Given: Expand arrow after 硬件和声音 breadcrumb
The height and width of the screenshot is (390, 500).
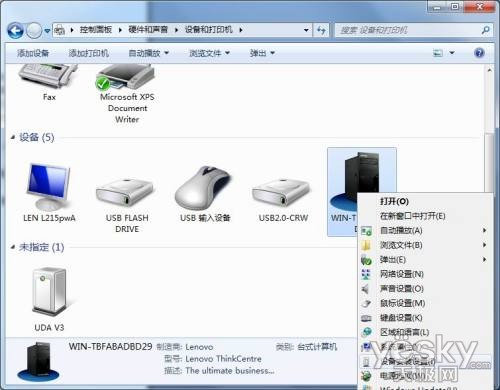Looking at the screenshot, I should click(177, 30).
